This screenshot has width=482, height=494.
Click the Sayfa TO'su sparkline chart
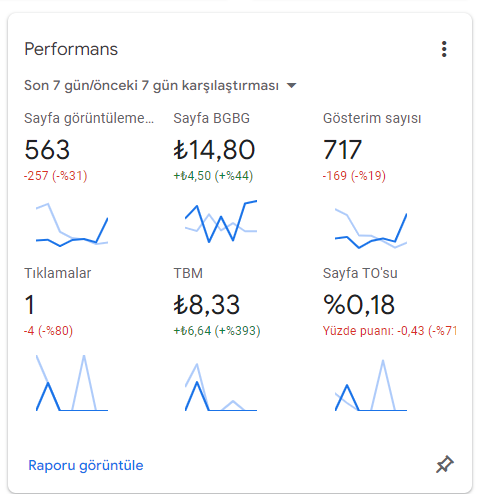coord(371,385)
